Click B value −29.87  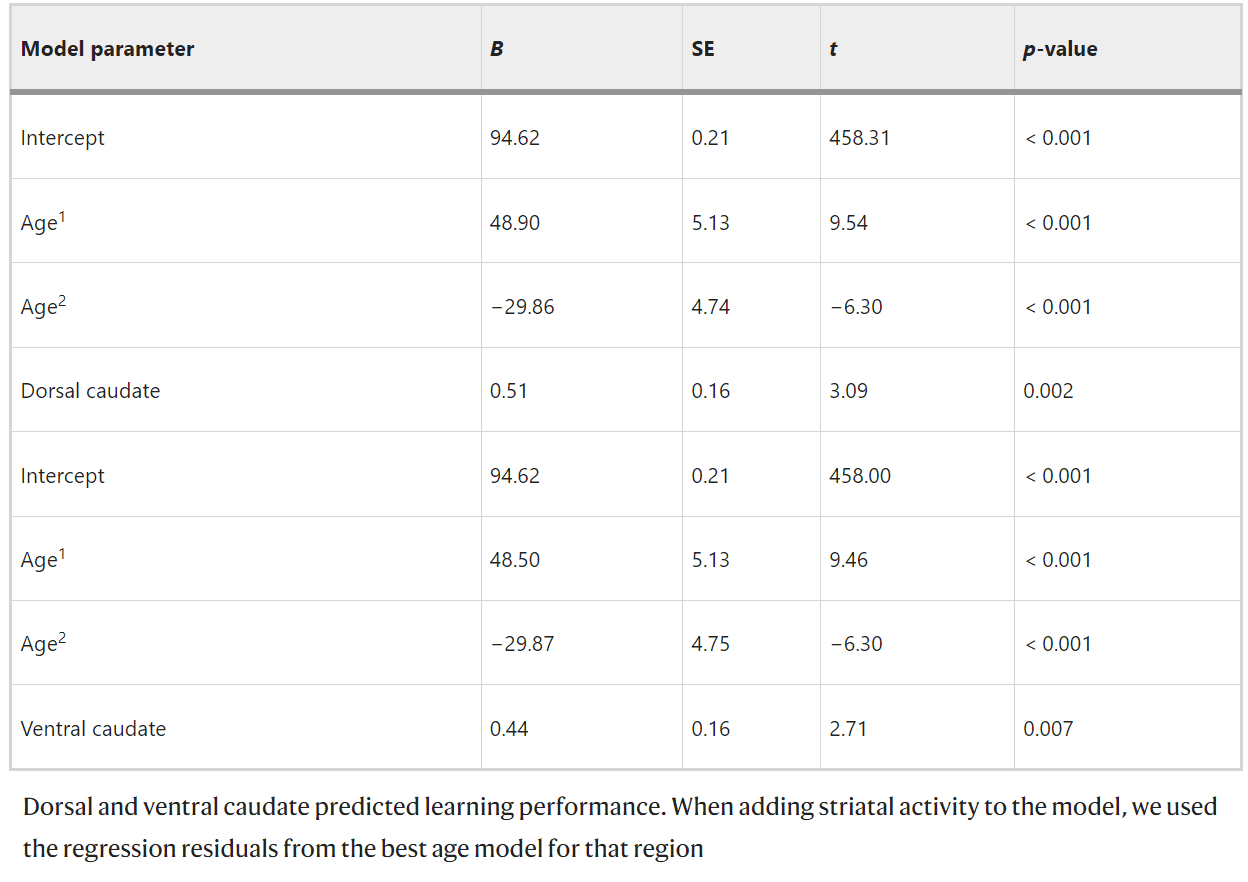point(522,644)
